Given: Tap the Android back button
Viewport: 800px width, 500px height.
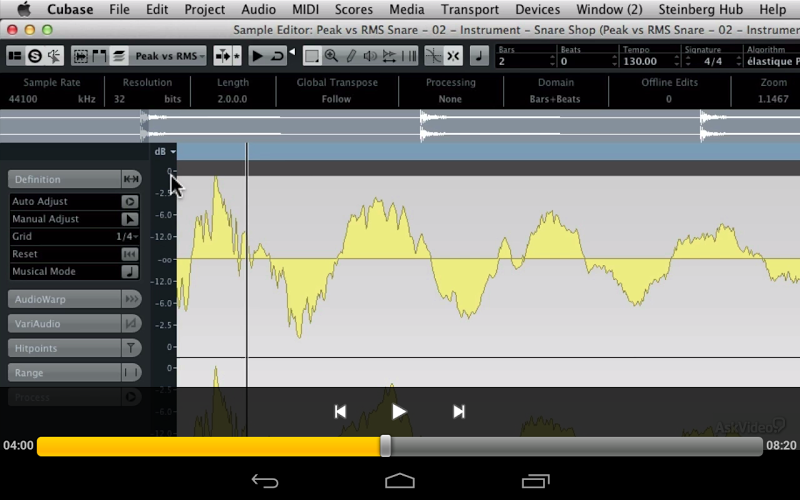Looking at the screenshot, I should coord(265,481).
